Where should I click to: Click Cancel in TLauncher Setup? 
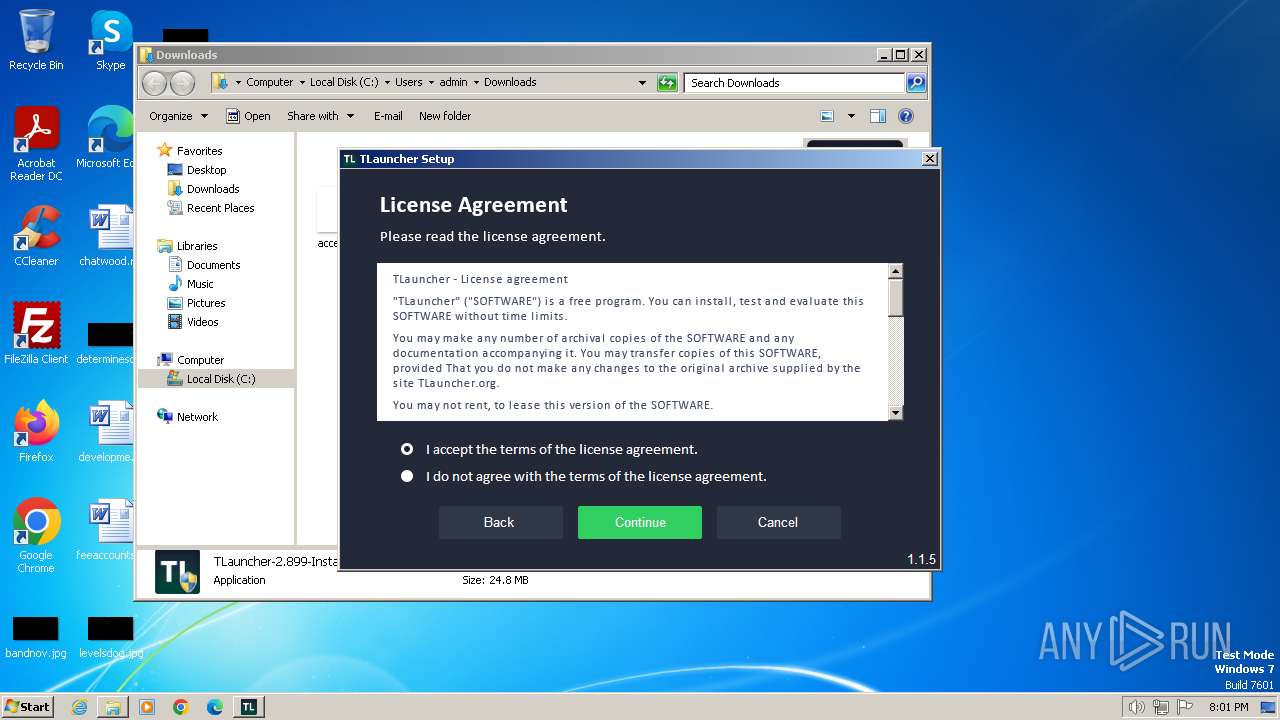pyautogui.click(x=778, y=522)
